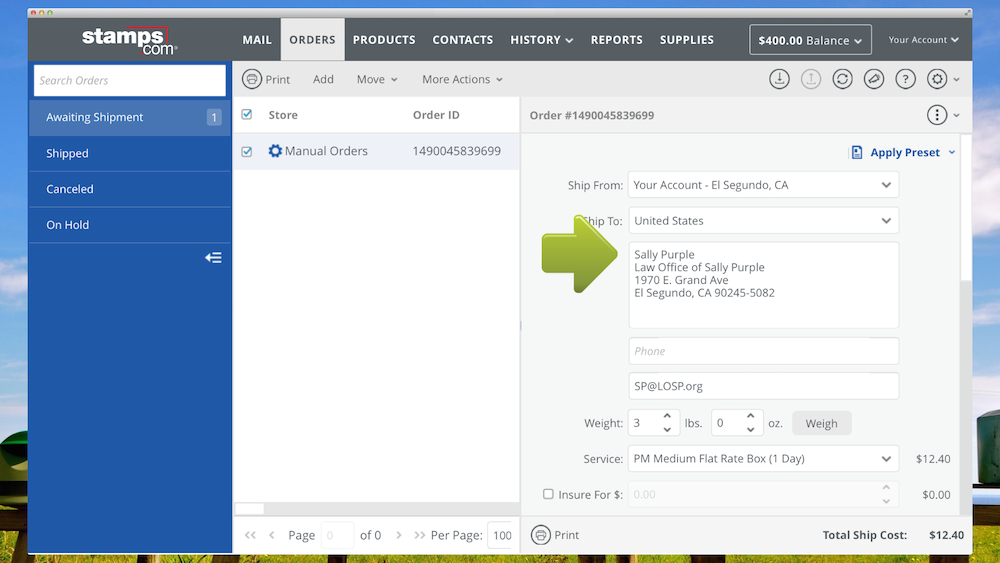The width and height of the screenshot is (1000, 563).
Task: Switch to the Products tab
Action: point(384,40)
